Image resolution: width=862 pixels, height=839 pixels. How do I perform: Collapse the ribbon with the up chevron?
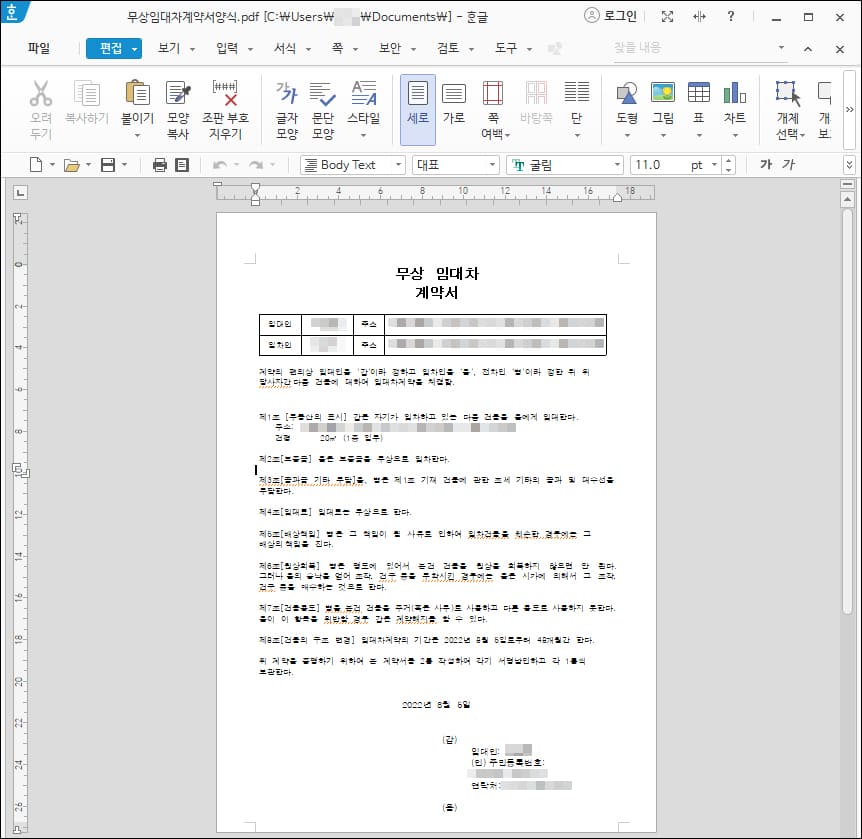pos(808,49)
